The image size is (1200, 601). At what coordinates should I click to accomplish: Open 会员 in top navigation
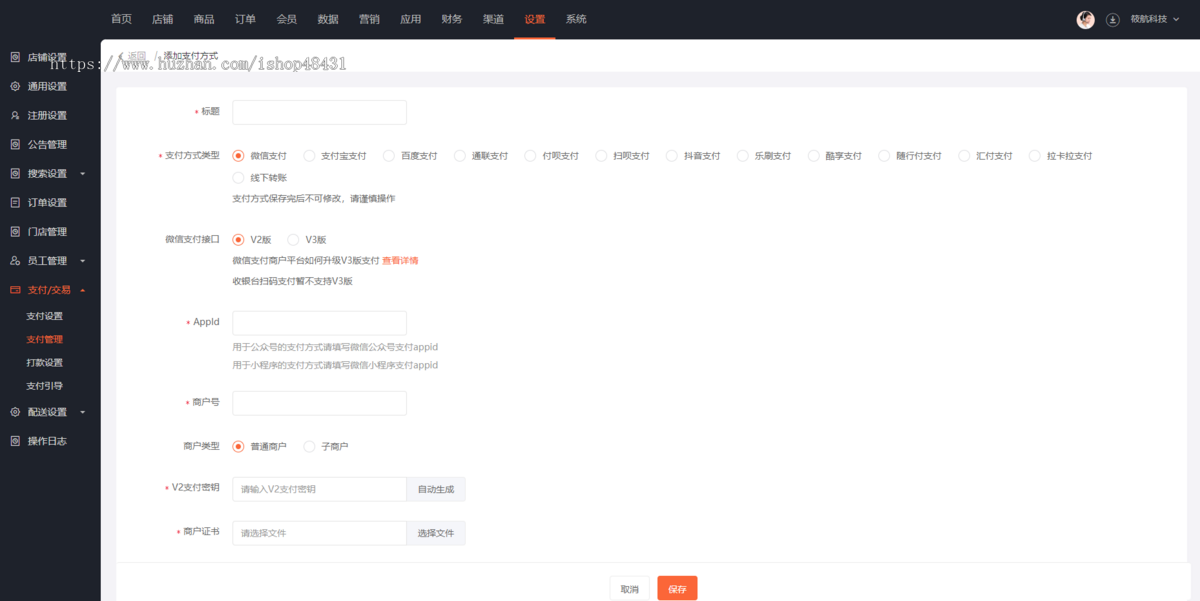pyautogui.click(x=286, y=19)
